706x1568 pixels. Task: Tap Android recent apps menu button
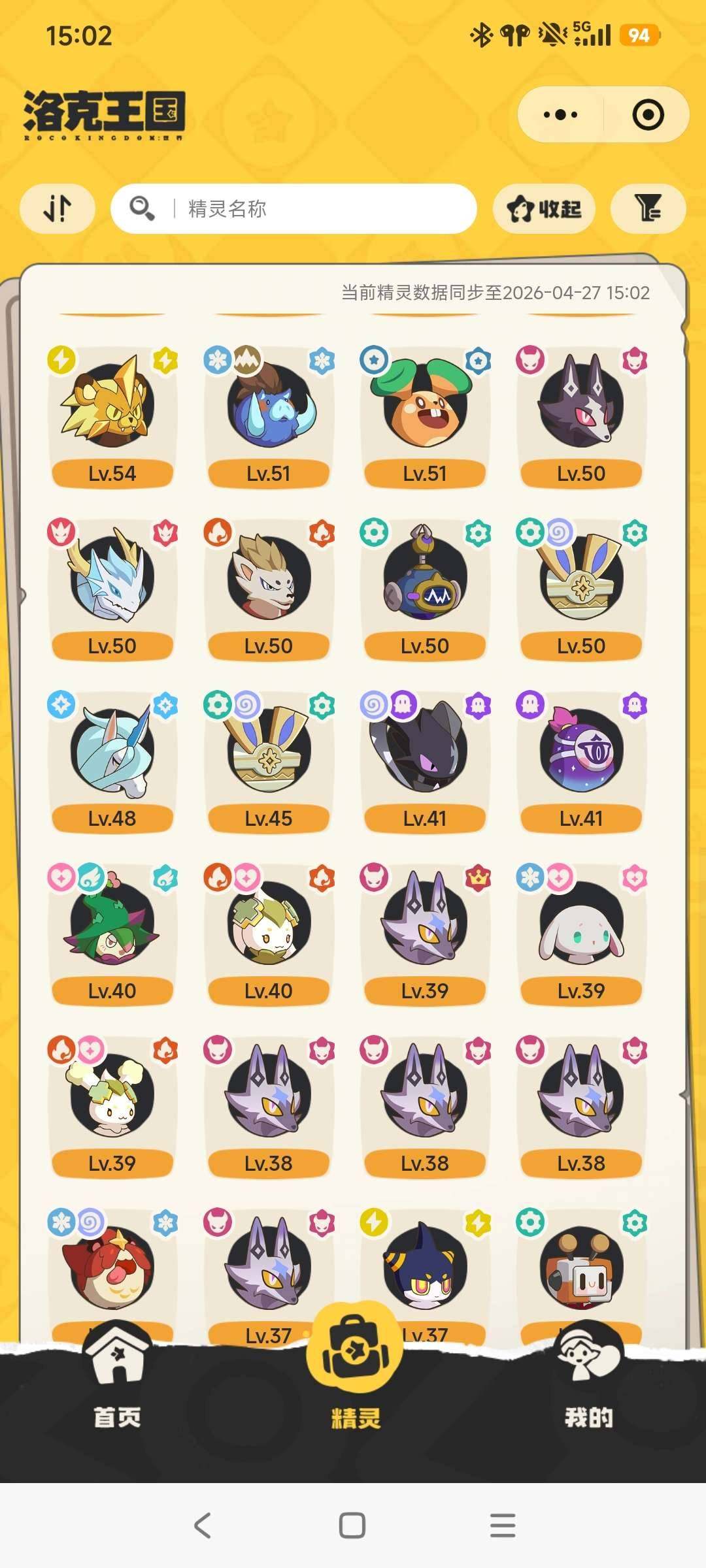pos(503,1526)
